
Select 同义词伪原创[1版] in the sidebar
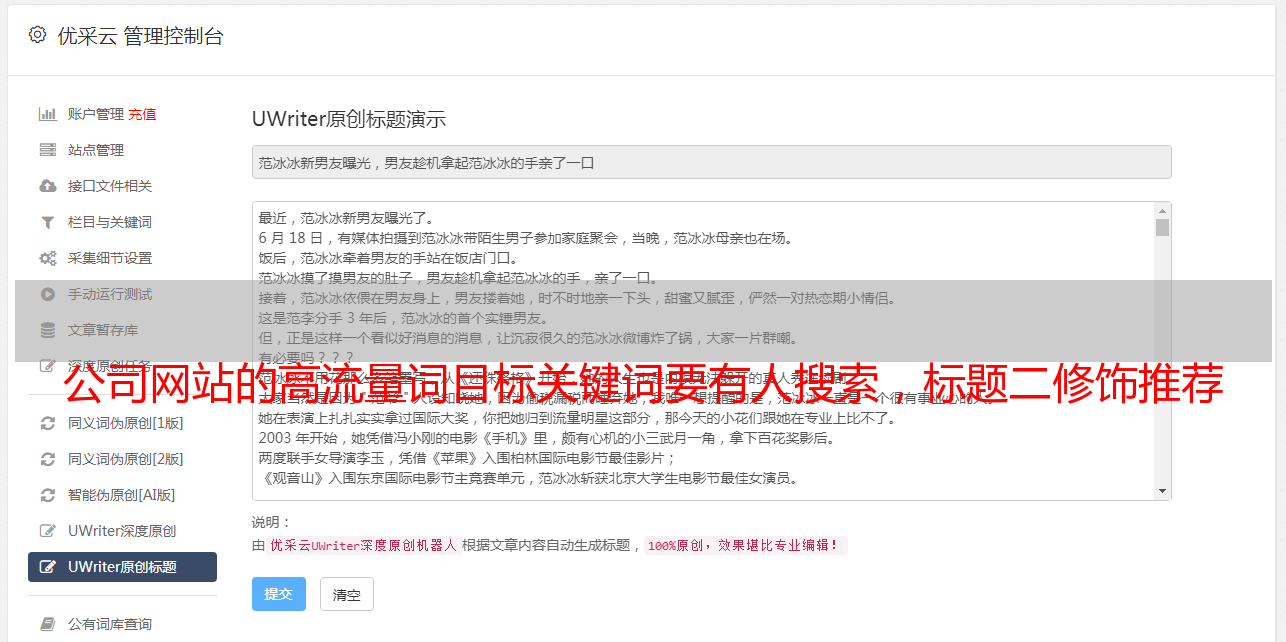coord(125,423)
